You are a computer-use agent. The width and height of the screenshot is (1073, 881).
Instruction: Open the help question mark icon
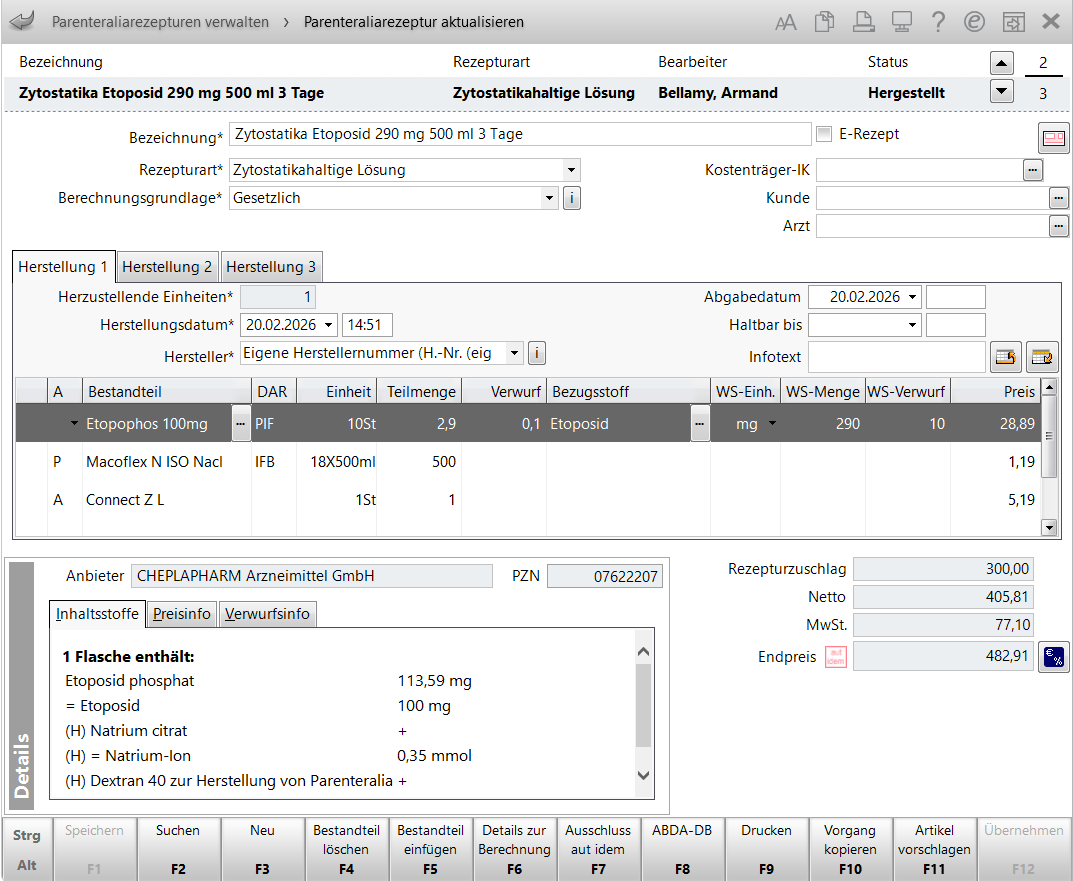(938, 22)
